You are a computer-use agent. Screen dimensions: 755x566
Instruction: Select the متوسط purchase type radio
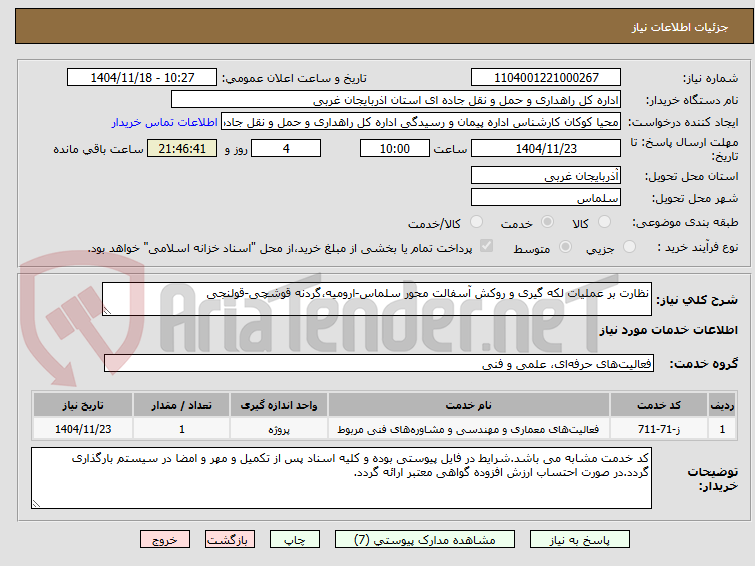[565, 247]
